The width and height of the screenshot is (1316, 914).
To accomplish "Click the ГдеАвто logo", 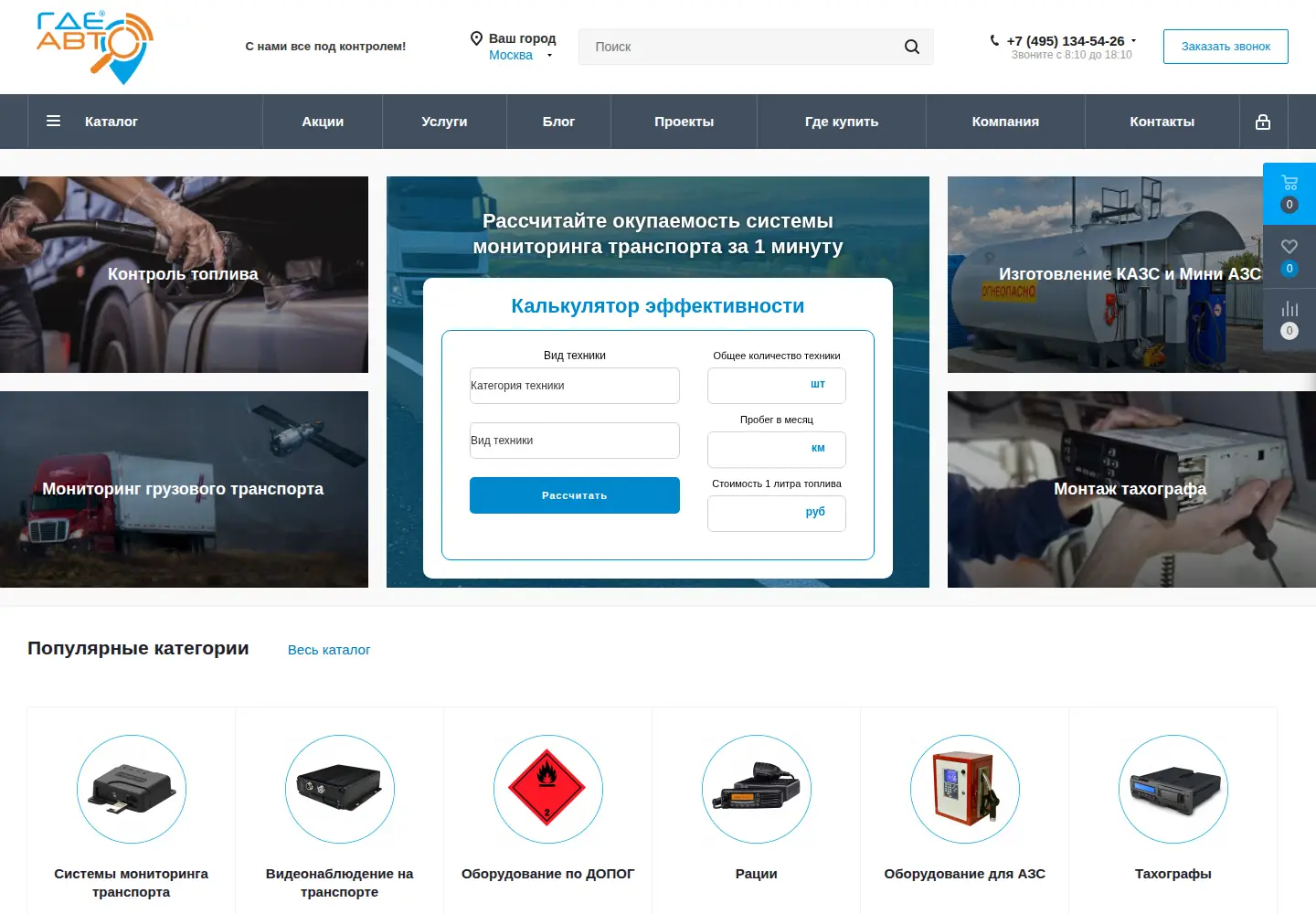I will [x=95, y=47].
